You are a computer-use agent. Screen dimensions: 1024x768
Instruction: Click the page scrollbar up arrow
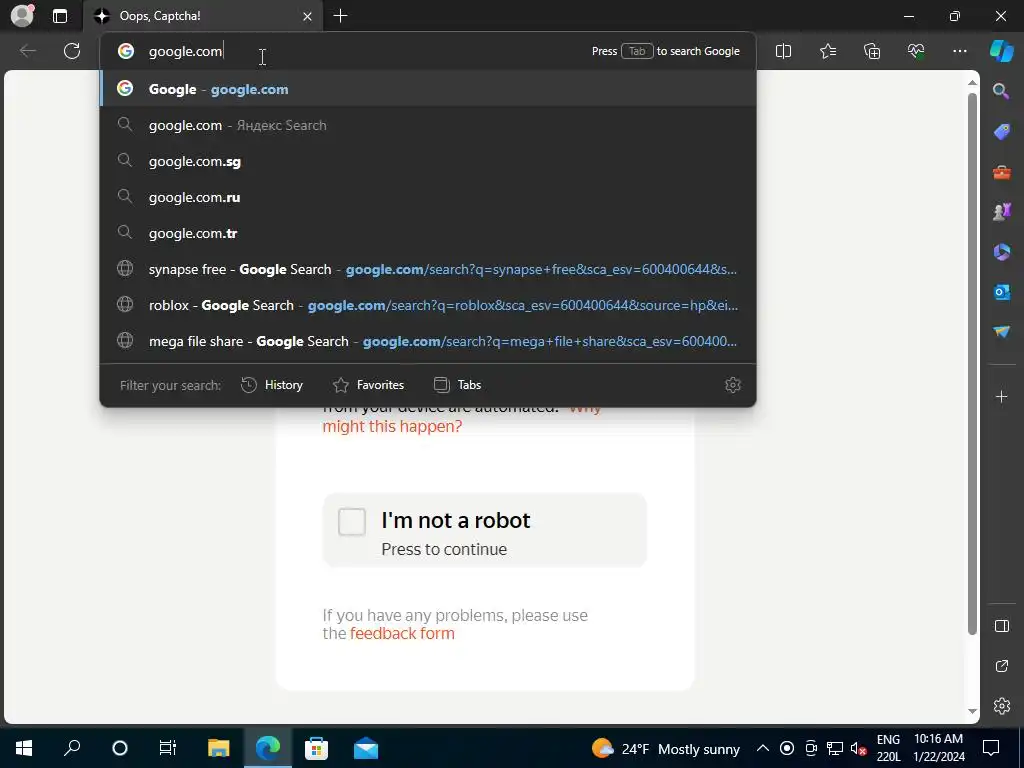tap(972, 82)
